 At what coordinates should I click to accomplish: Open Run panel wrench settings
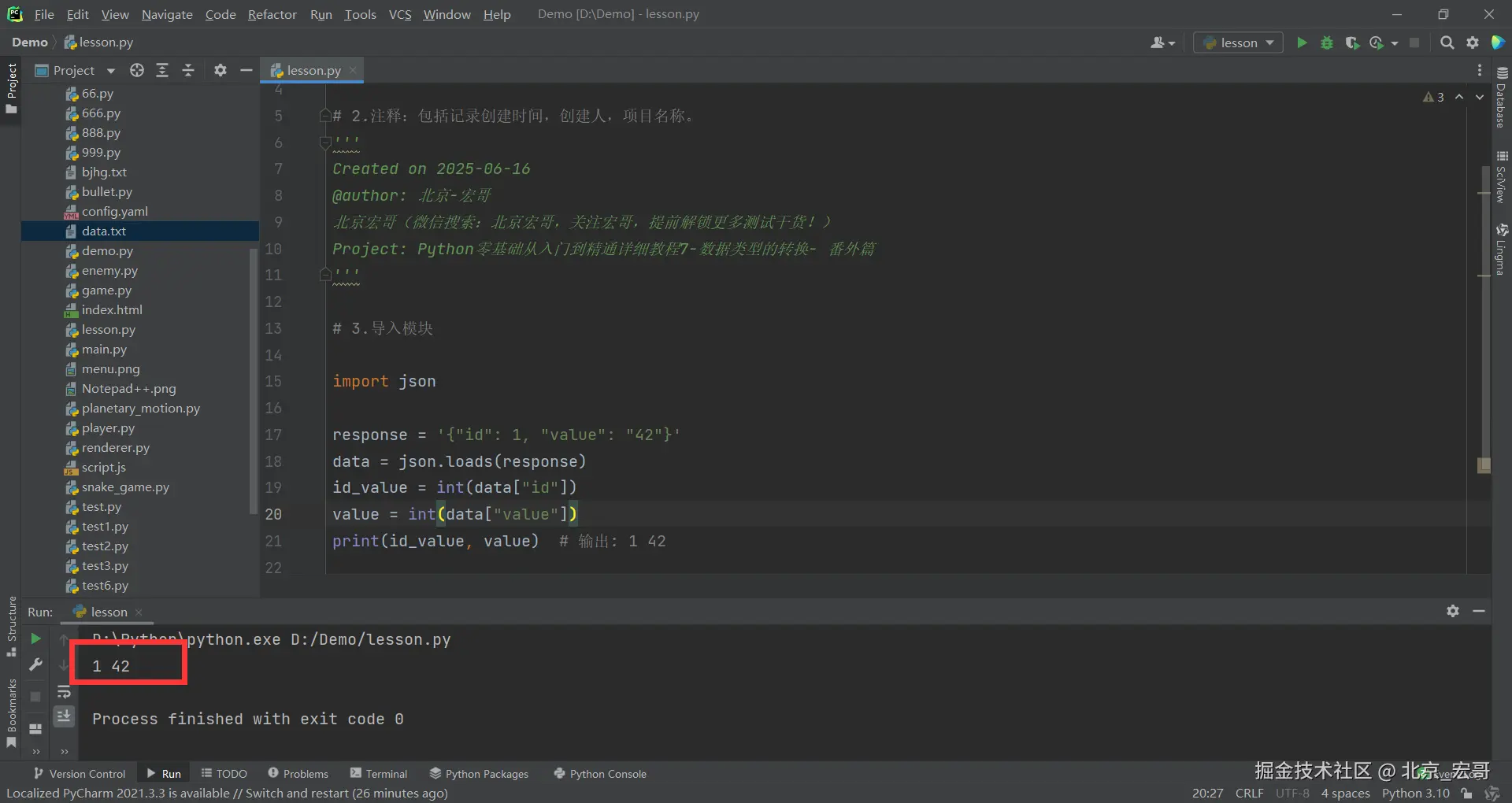click(x=35, y=665)
